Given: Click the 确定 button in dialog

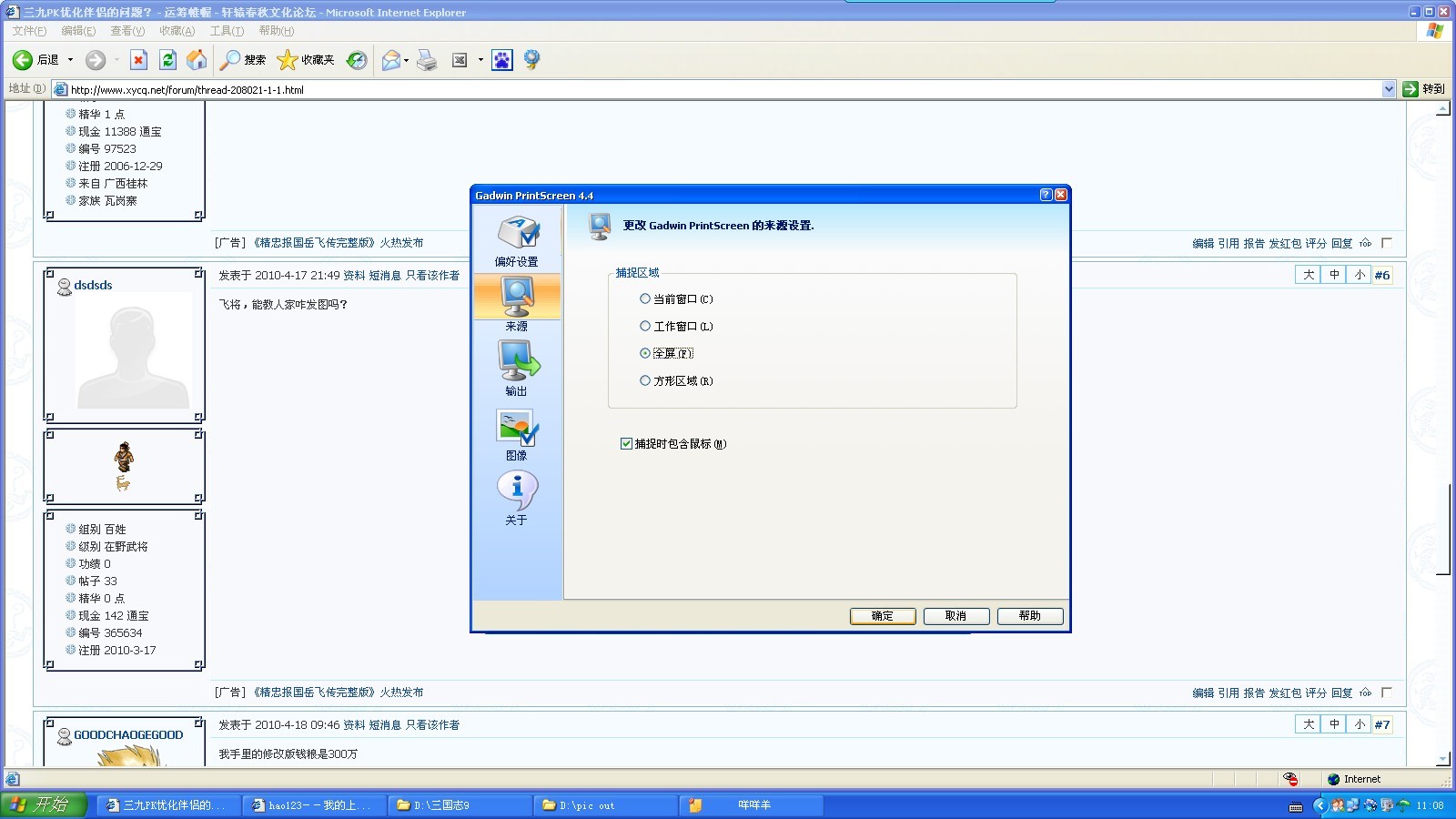Looking at the screenshot, I should [882, 616].
